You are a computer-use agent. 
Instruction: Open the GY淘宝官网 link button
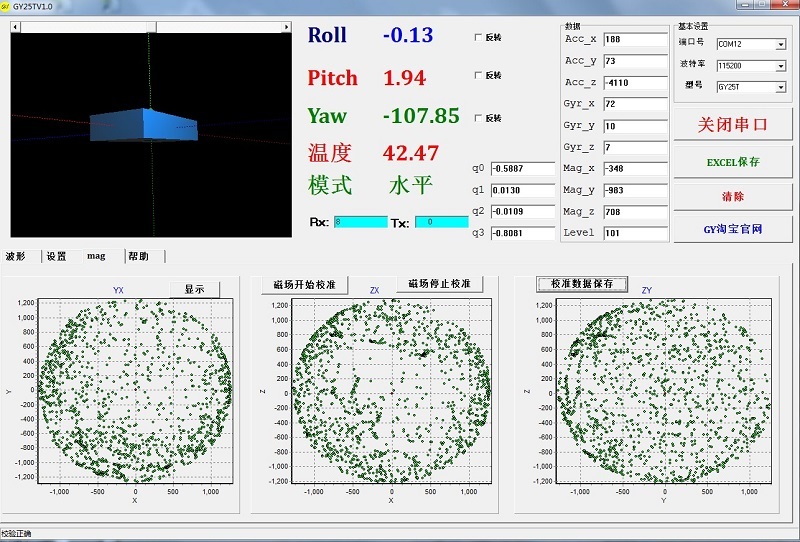pos(733,229)
